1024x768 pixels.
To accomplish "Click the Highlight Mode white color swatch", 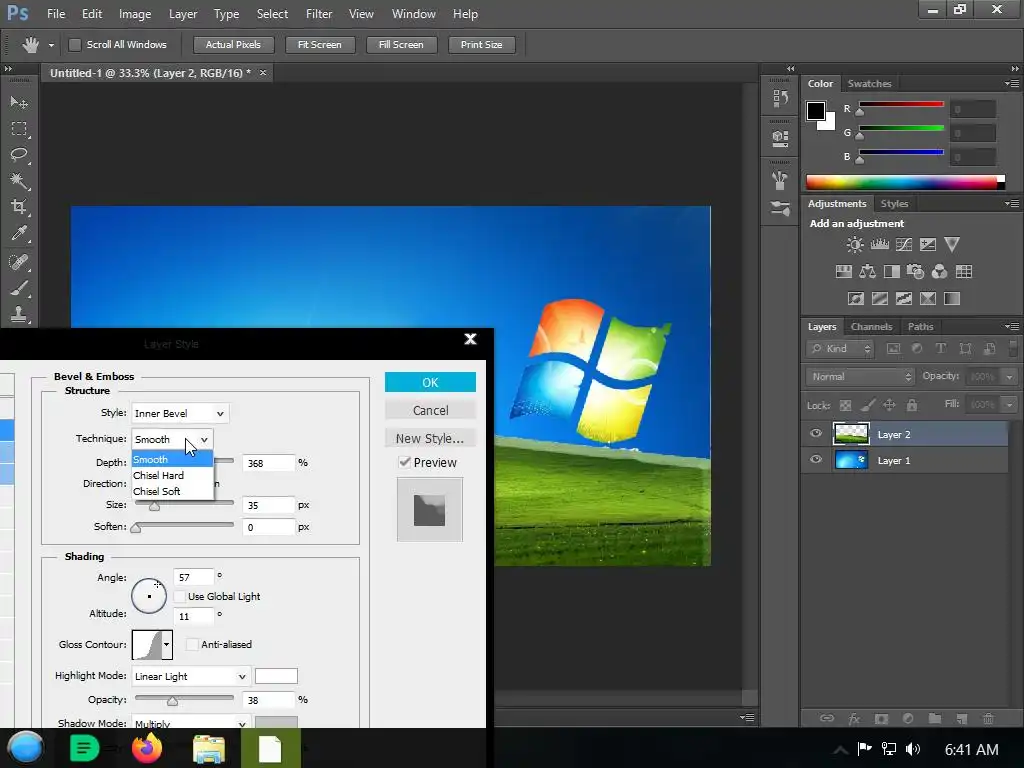I will (276, 676).
